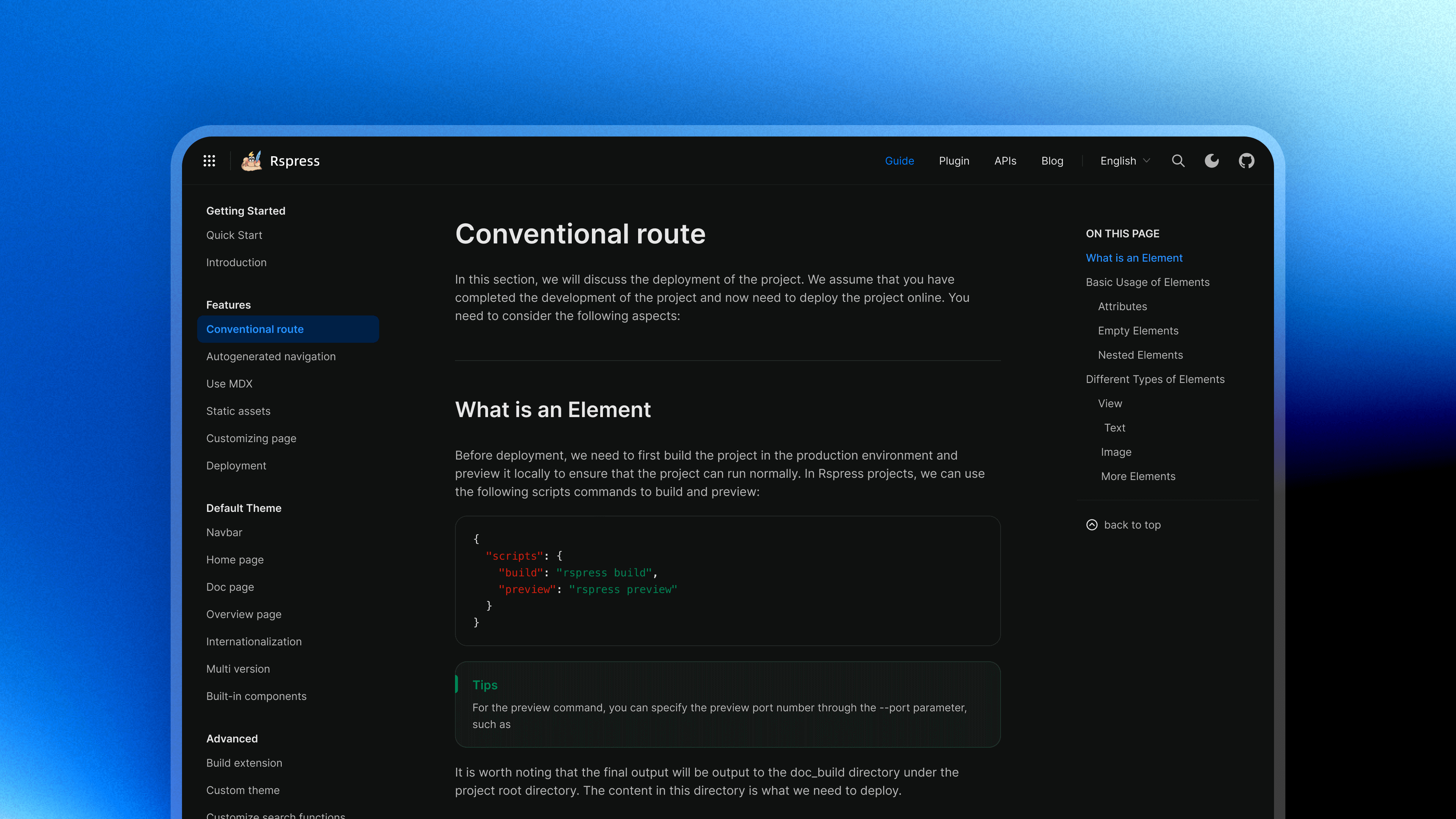The height and width of the screenshot is (819, 1456).
Task: Jump to What is an Element heading
Action: pyautogui.click(x=1134, y=258)
